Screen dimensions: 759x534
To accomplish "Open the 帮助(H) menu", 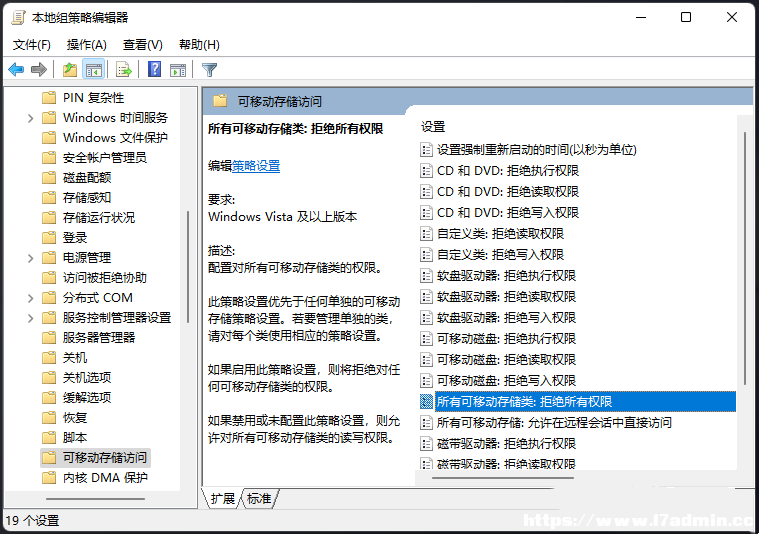I will tap(199, 45).
